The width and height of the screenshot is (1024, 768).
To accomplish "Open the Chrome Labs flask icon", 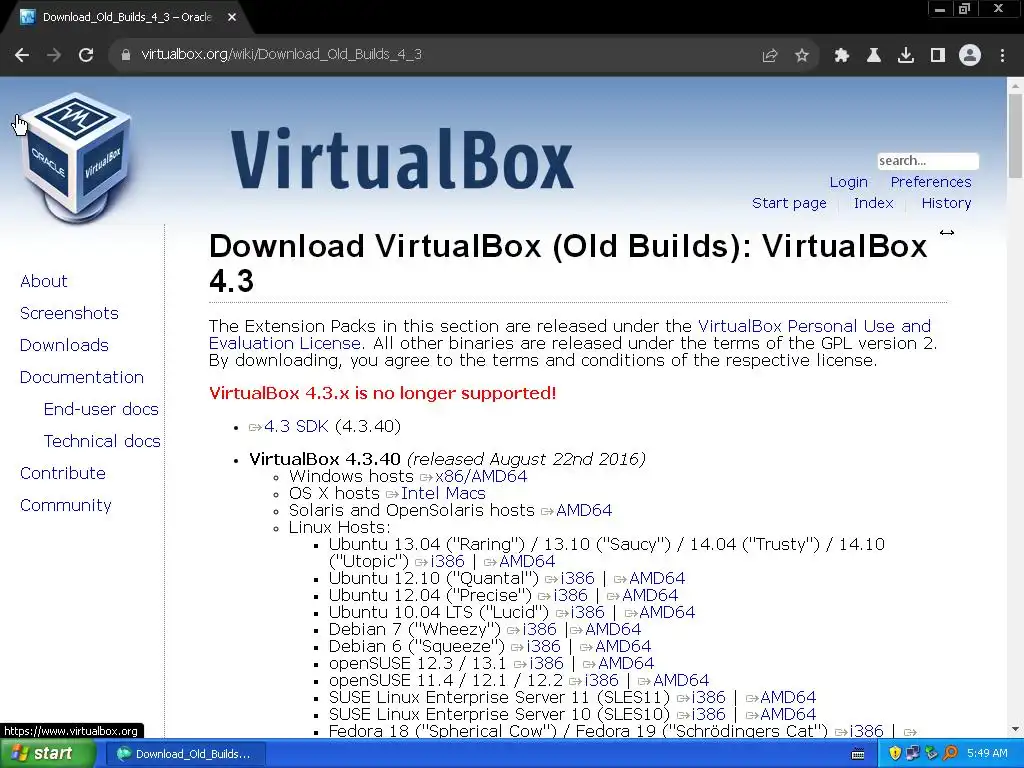I will [x=874, y=56].
